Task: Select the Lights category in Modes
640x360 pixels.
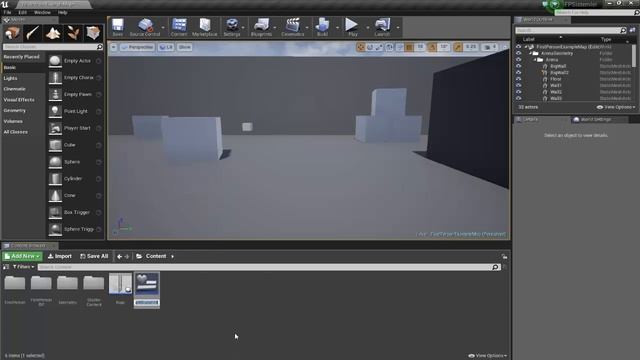Action: (11, 78)
